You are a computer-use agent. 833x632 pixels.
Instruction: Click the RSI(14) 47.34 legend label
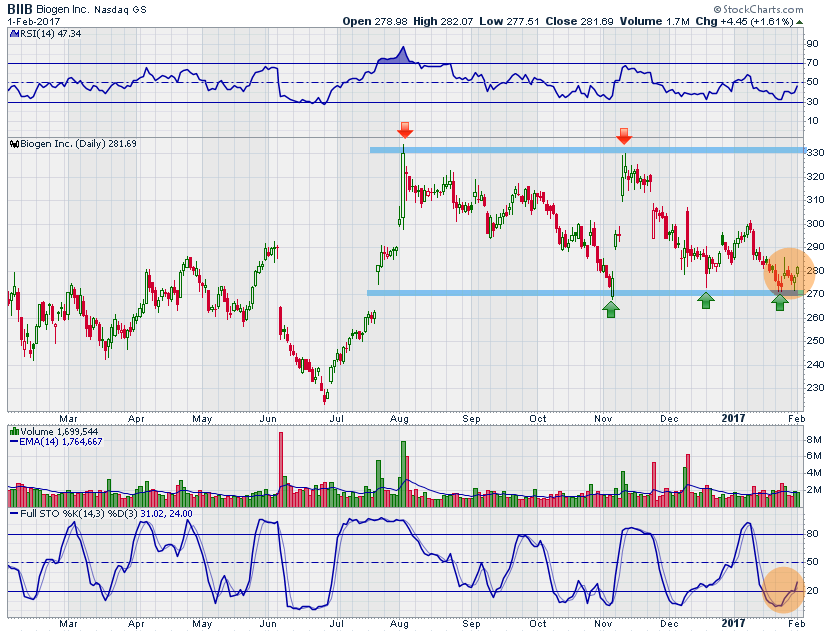coord(50,33)
